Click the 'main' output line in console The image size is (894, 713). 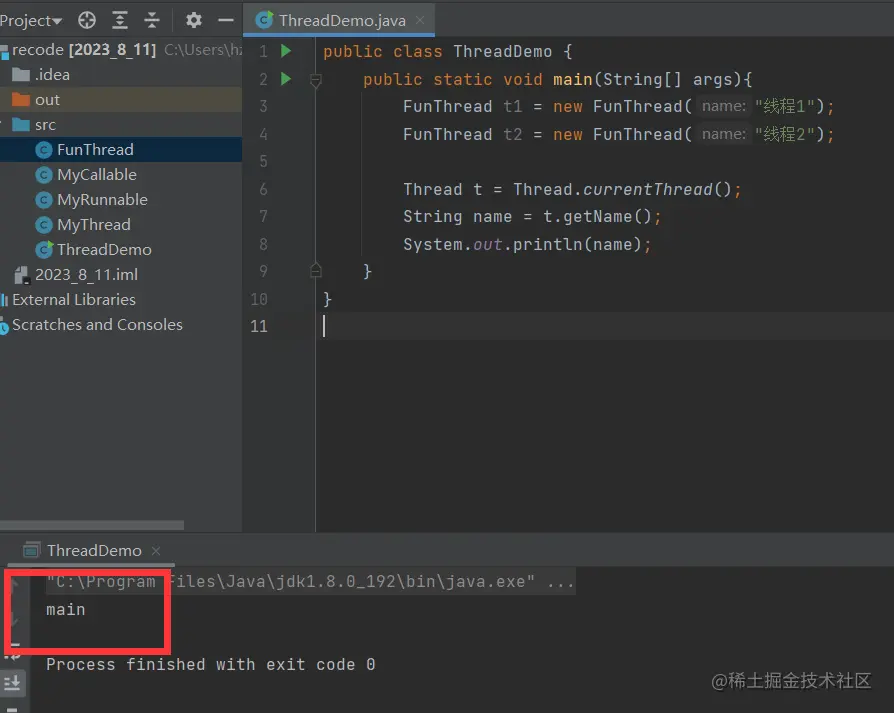point(66,610)
